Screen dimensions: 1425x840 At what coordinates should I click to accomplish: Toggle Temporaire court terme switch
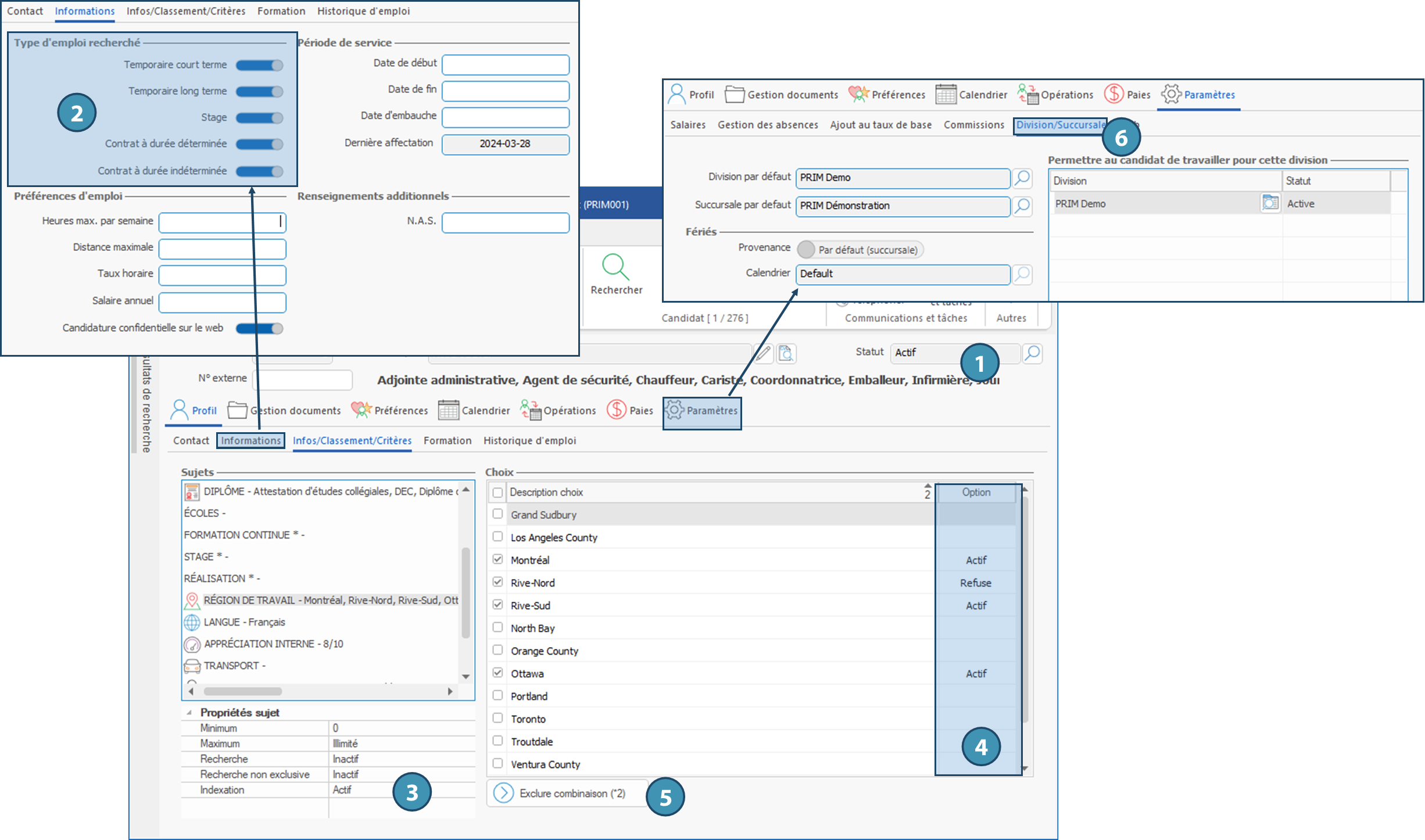pos(259,65)
